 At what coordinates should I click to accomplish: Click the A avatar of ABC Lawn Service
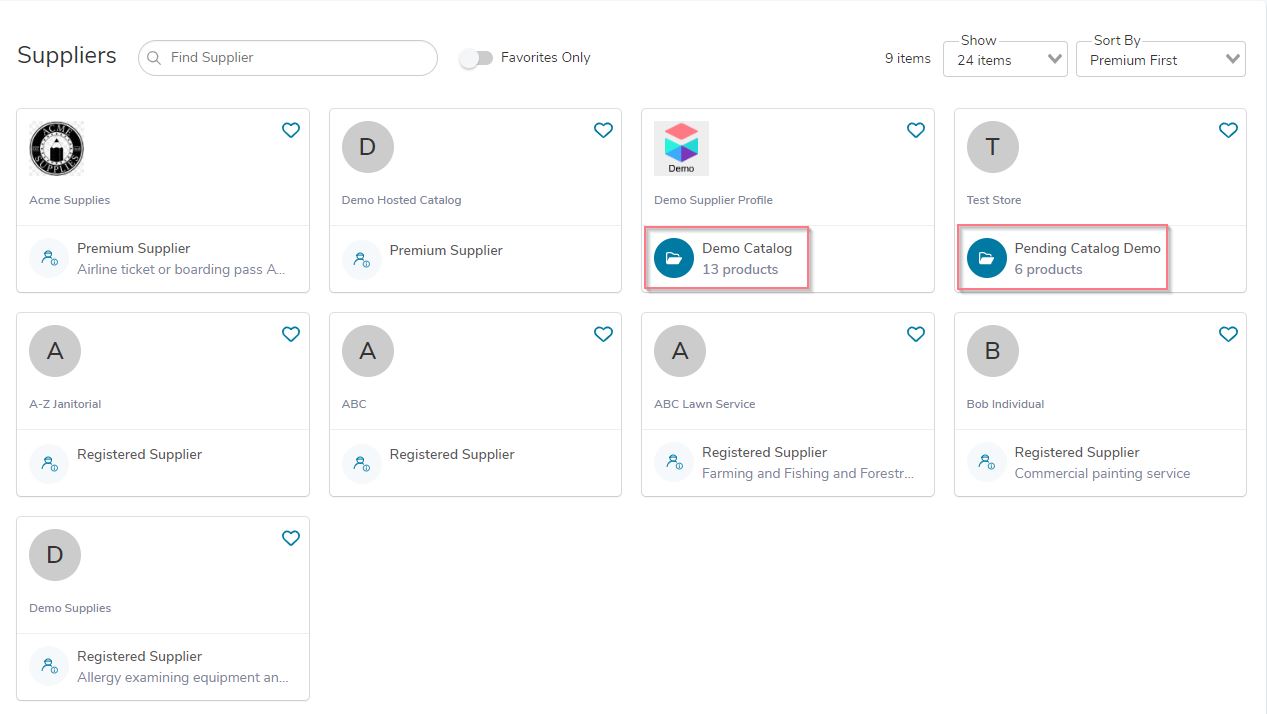pos(680,351)
